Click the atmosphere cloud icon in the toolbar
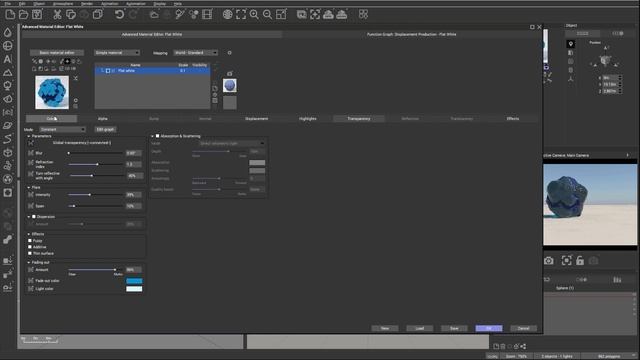Viewport: 640px width, 360px height. (x=154, y=15)
